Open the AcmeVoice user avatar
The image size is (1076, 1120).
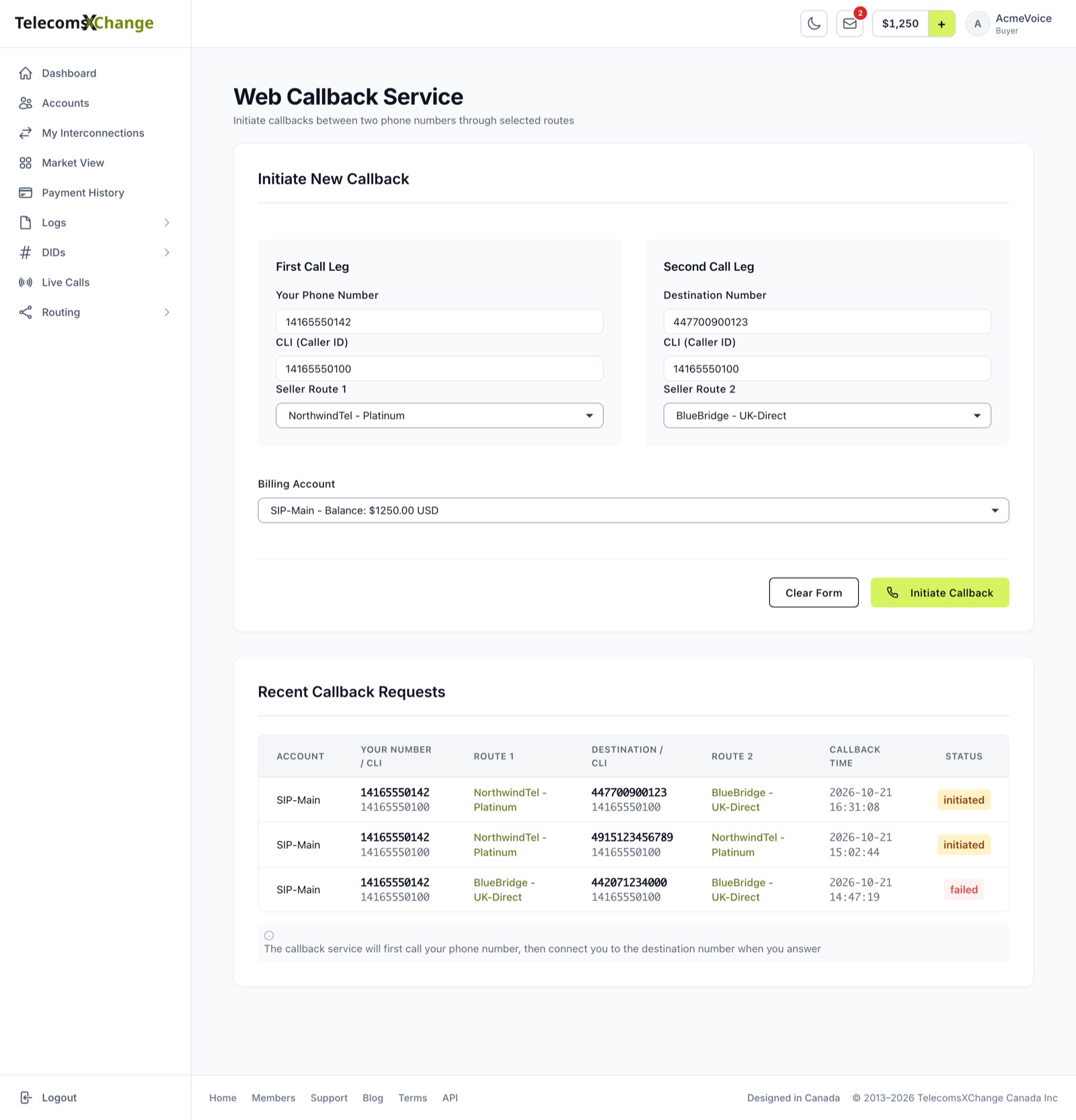[978, 24]
